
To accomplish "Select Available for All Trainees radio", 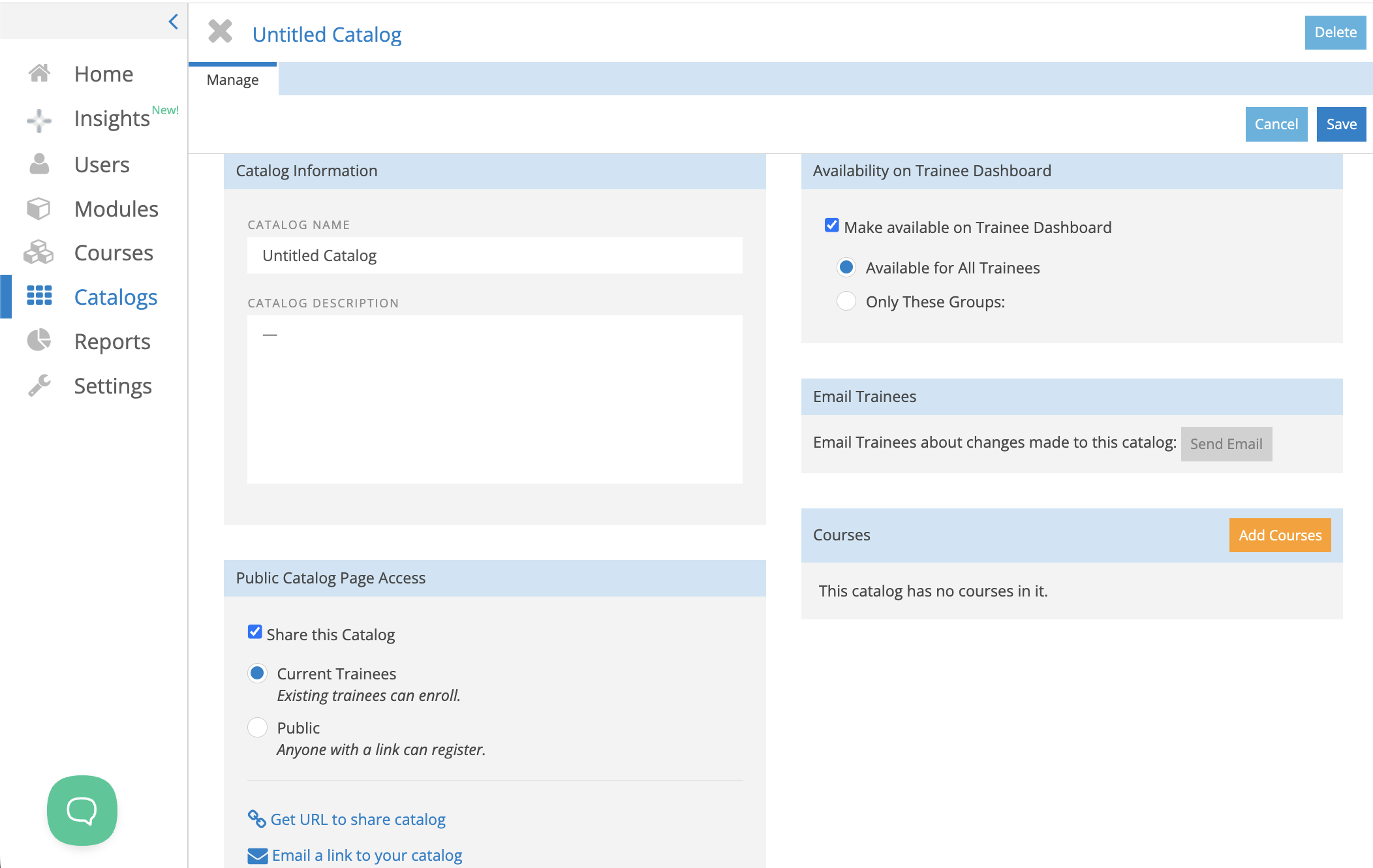I will coord(846,267).
